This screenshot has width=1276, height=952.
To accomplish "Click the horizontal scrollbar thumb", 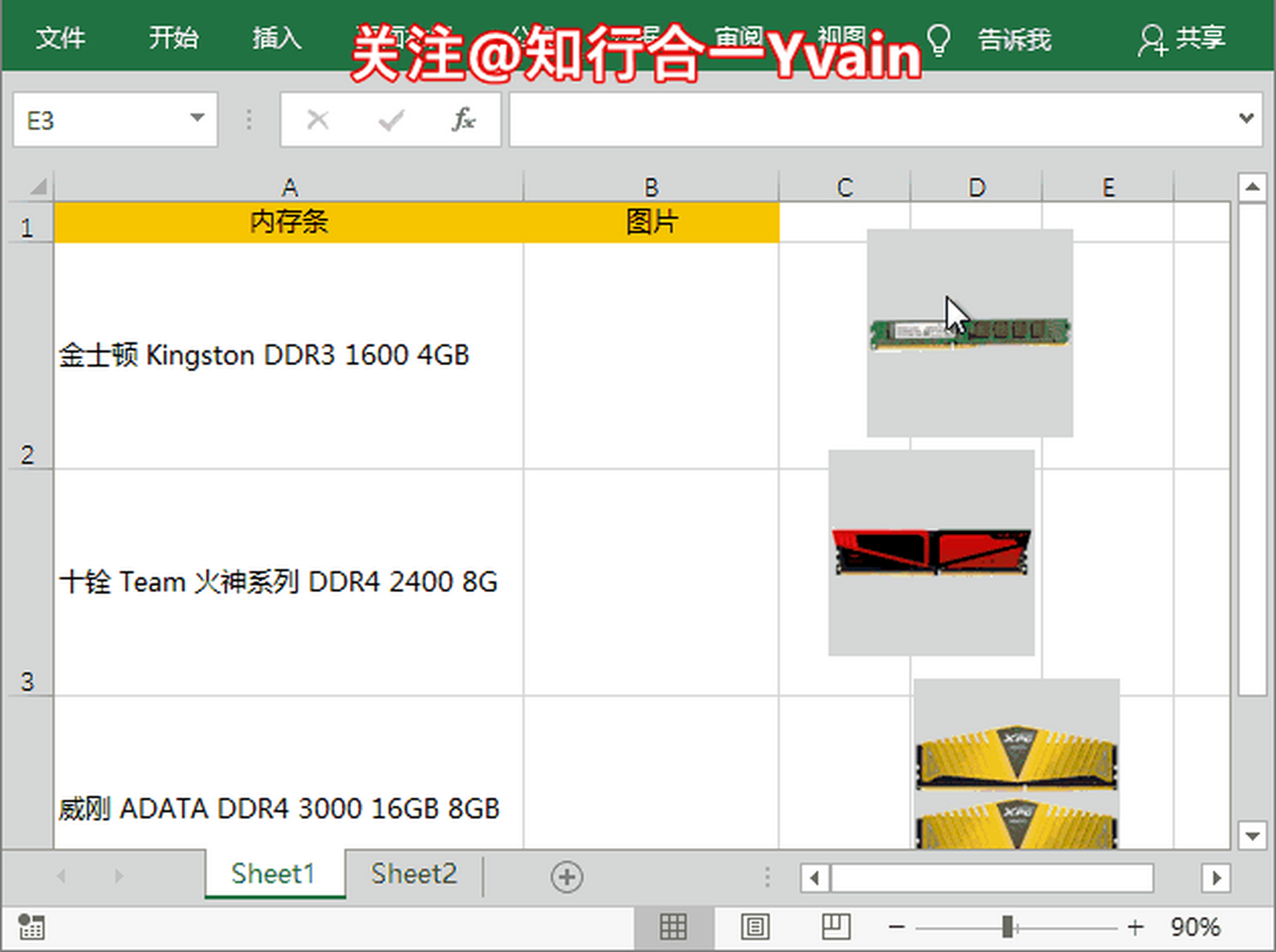I will [x=992, y=878].
